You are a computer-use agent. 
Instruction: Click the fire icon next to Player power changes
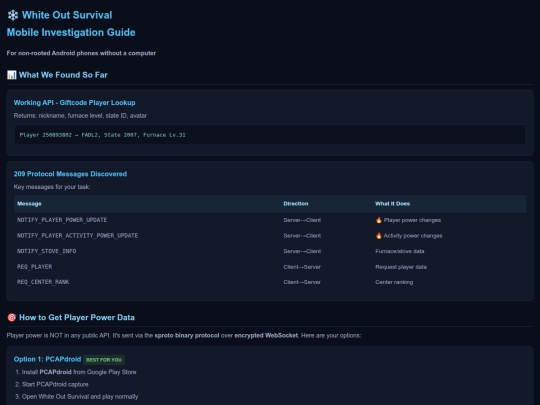[379, 220]
